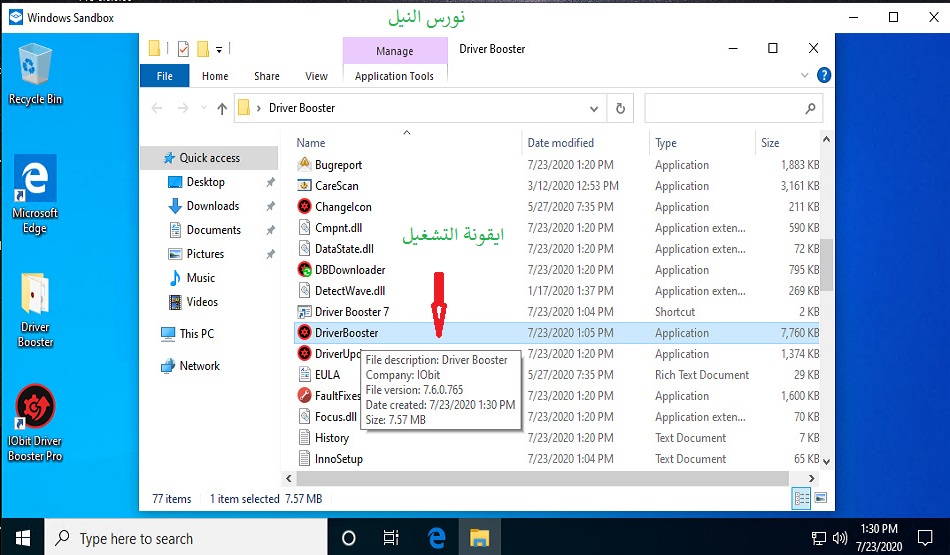The height and width of the screenshot is (555, 950).
Task: Expand the ribbon with the chevron
Action: coord(804,75)
